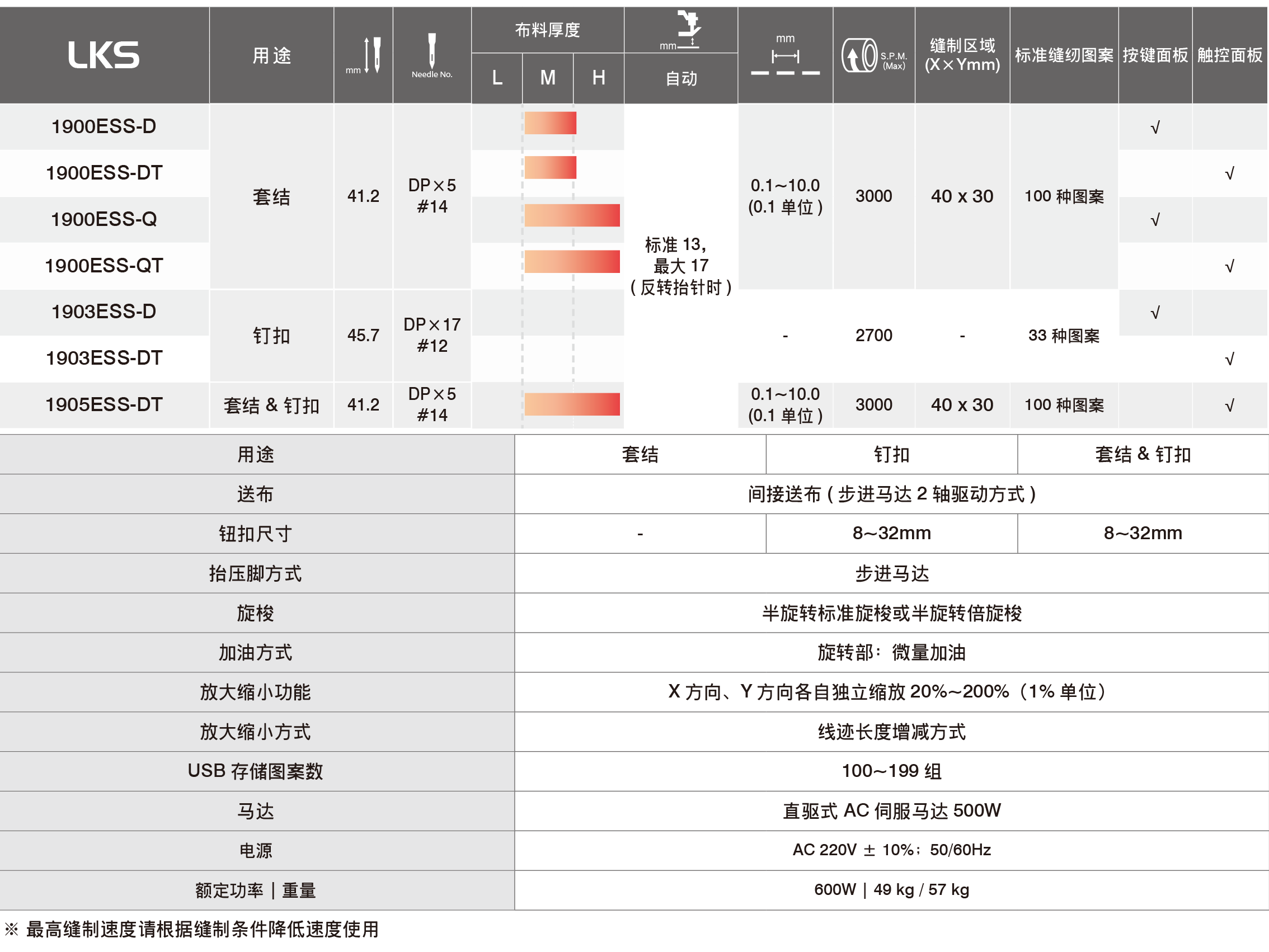
Task: Click the 抬压脚方式 row label
Action: pos(255,573)
